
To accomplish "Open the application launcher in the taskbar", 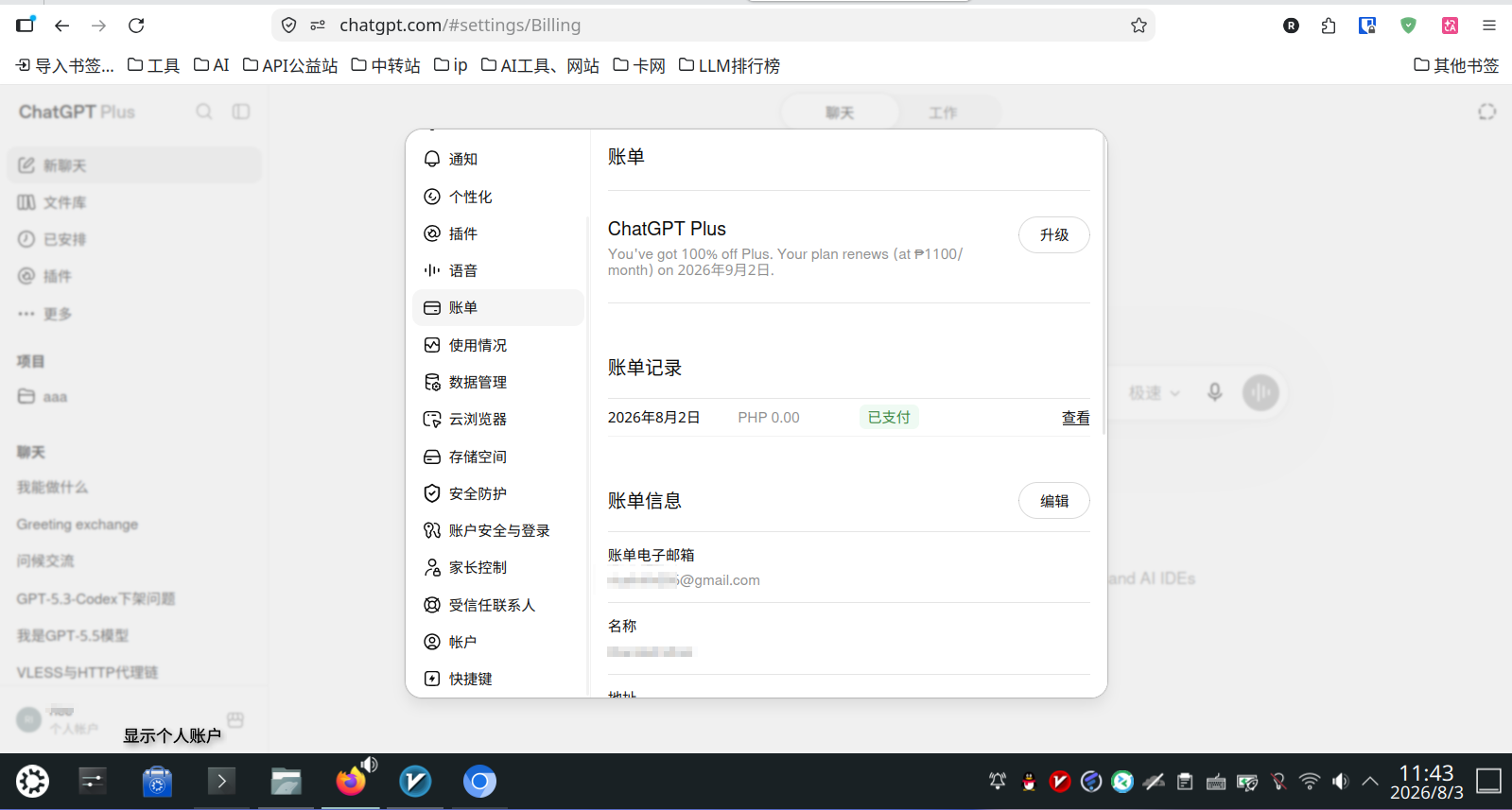I will click(x=32, y=781).
